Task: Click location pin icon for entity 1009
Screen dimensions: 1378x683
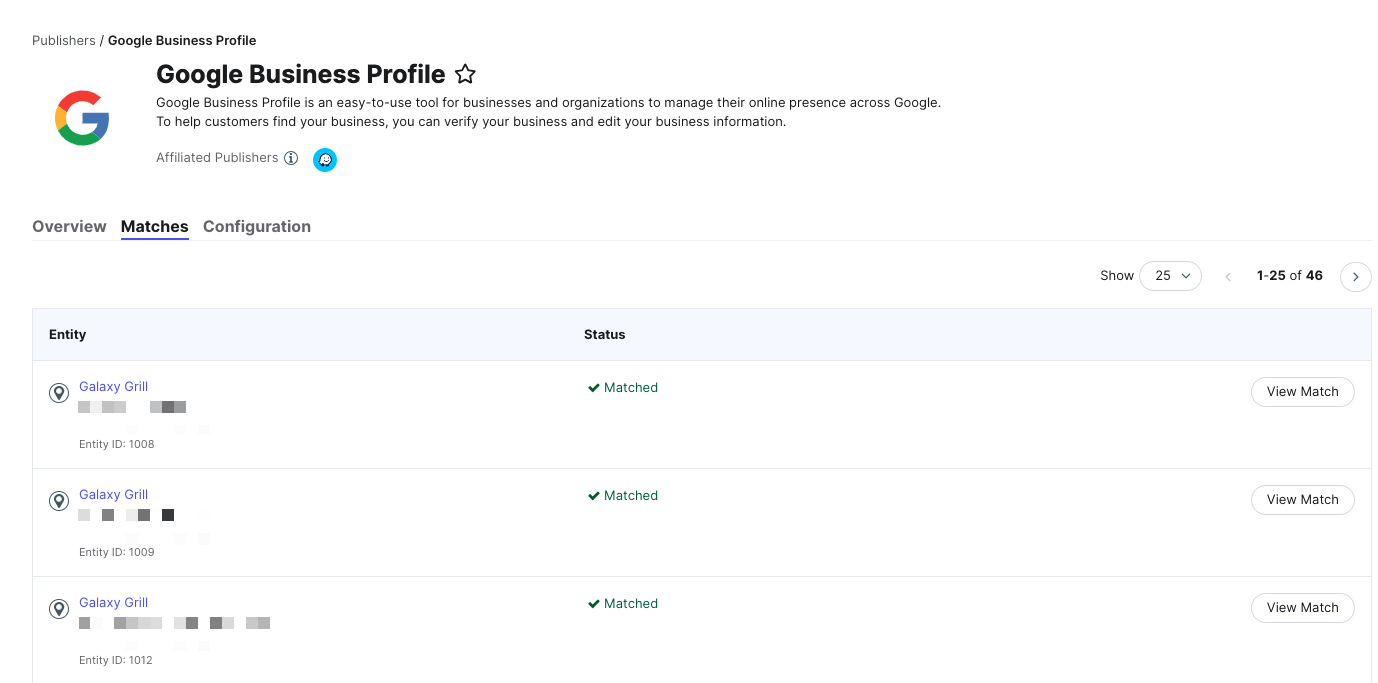Action: coord(59,501)
